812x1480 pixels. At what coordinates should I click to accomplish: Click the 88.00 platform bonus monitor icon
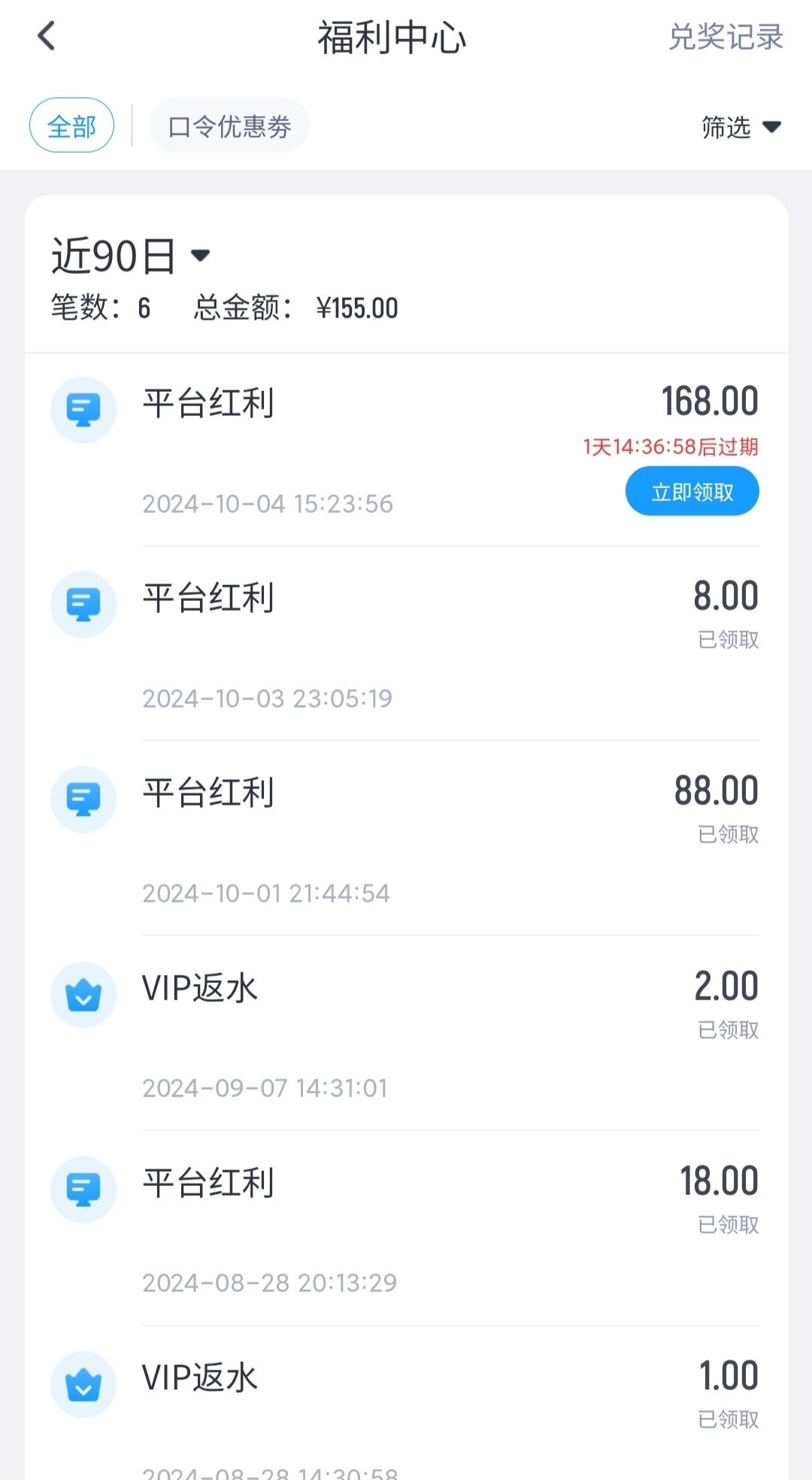(x=83, y=799)
